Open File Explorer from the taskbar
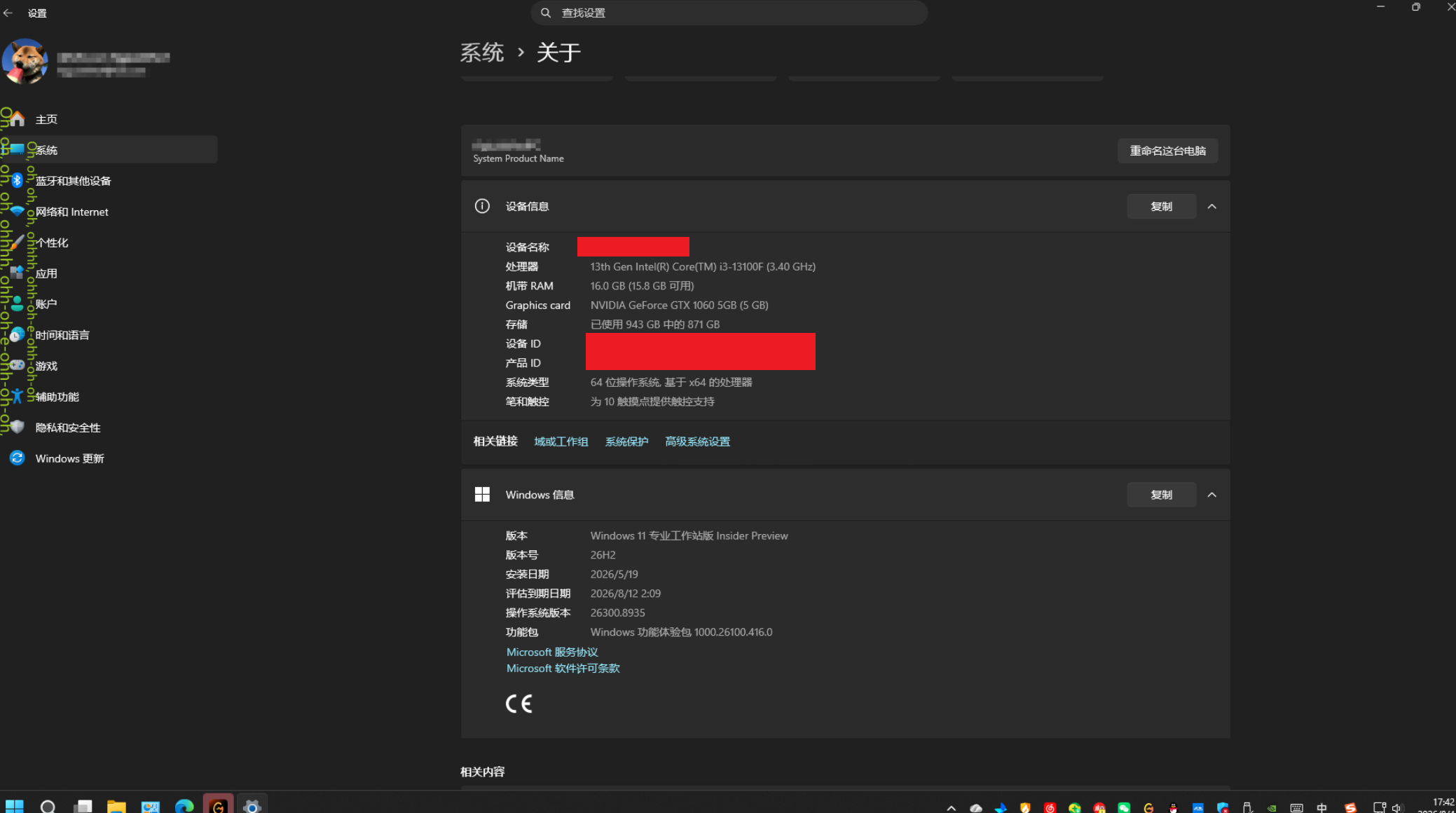 pyautogui.click(x=116, y=806)
